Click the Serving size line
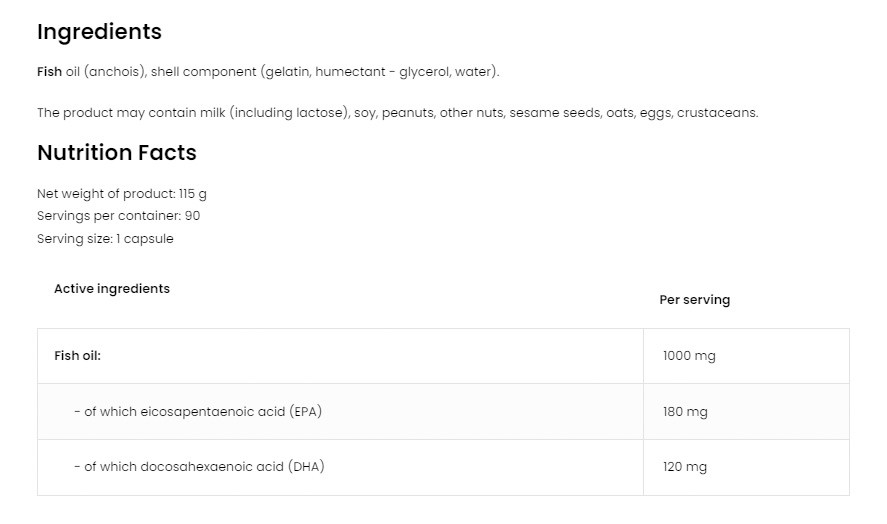The height and width of the screenshot is (524, 887). [105, 239]
